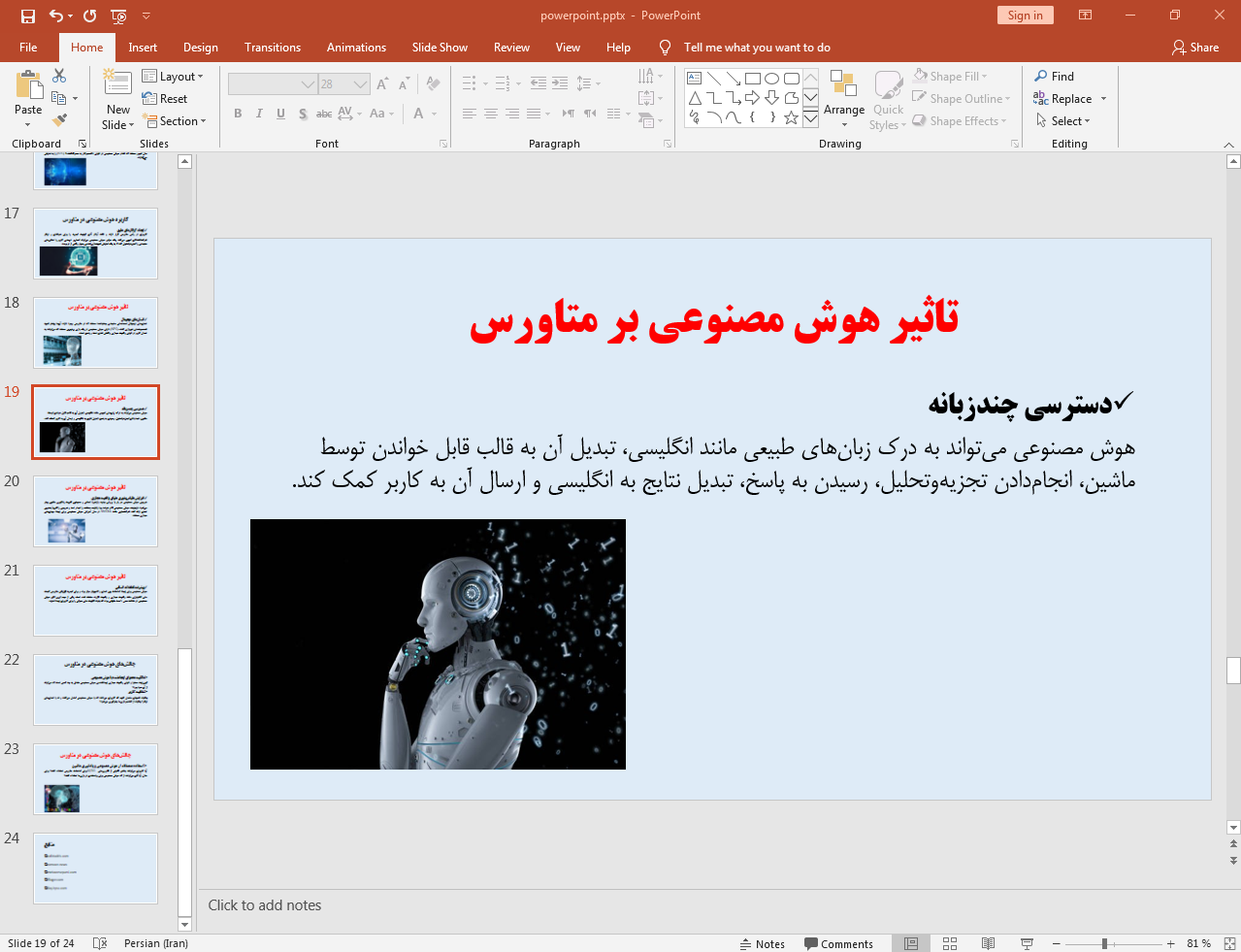Open the font size dropdown

click(361, 84)
